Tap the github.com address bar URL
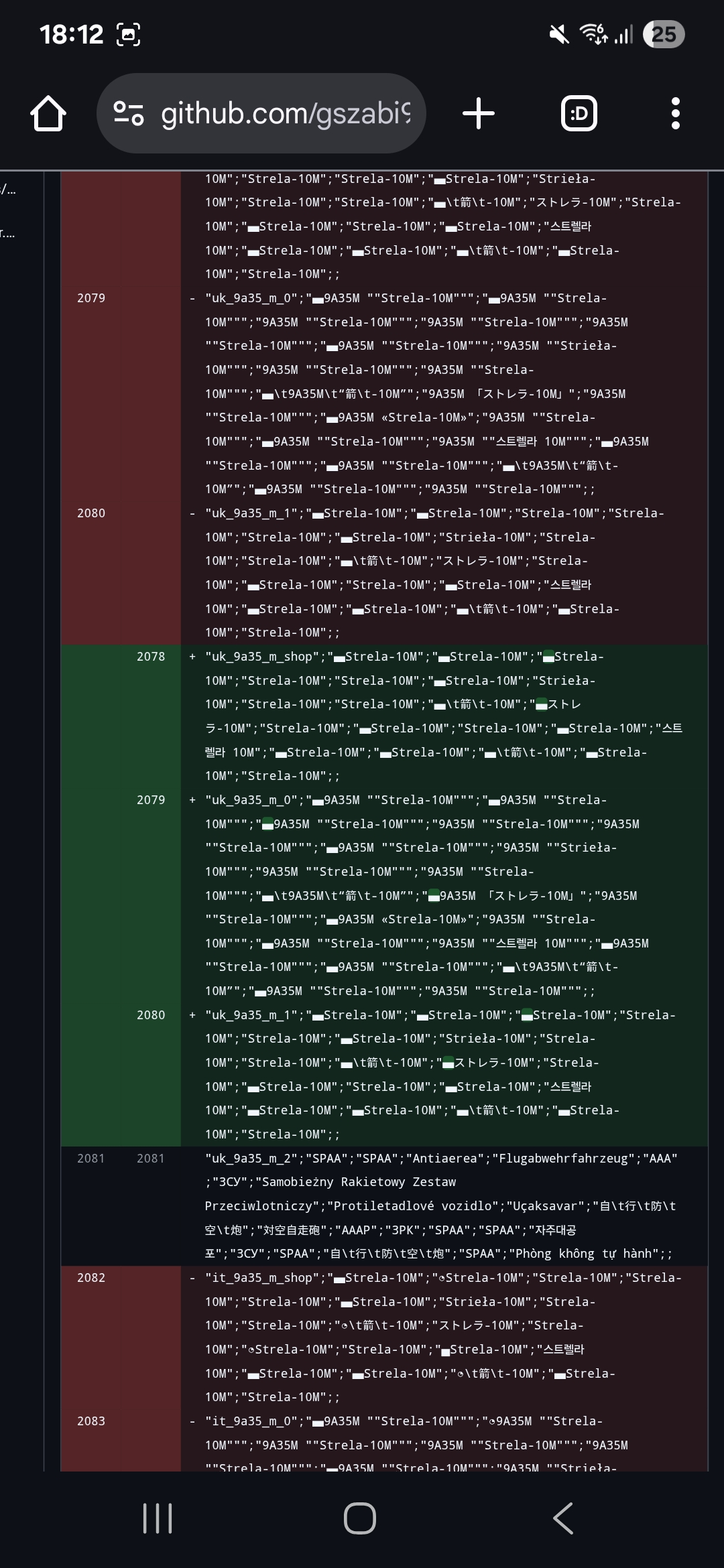This screenshot has width=724, height=1568. pos(286,113)
